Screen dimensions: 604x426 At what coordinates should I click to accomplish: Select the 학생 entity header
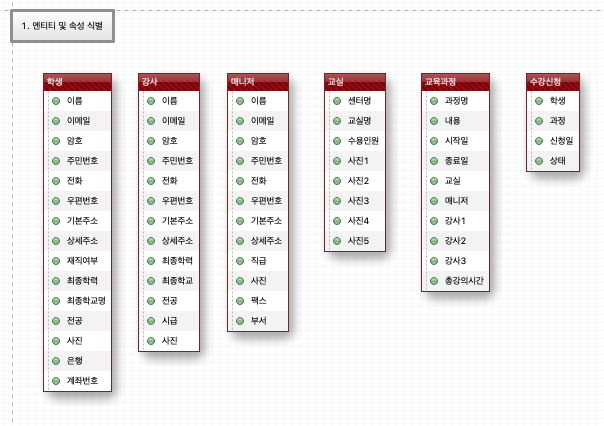point(77,82)
